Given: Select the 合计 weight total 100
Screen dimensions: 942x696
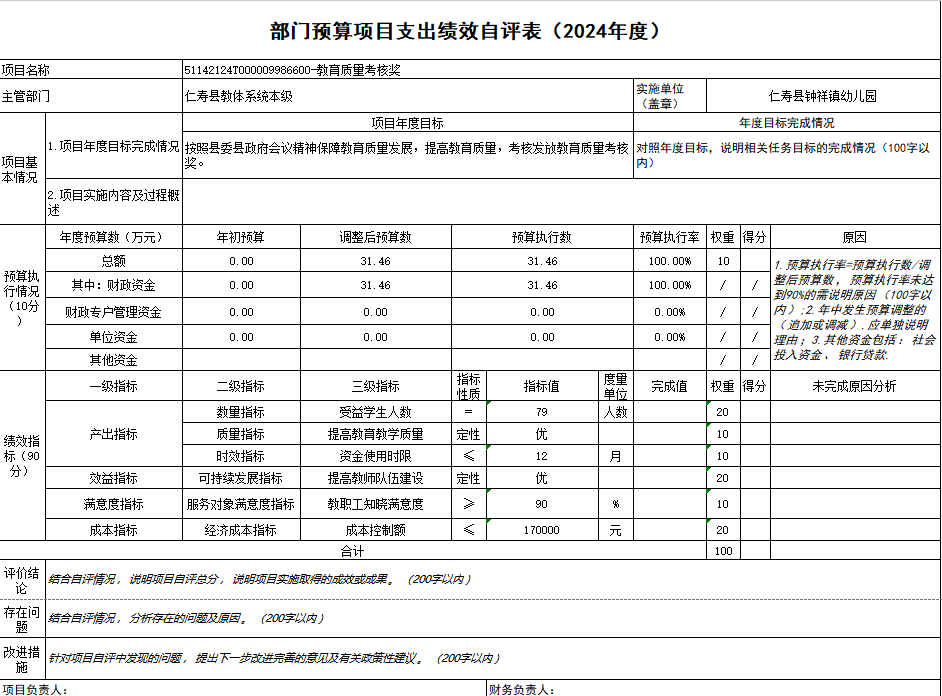Looking at the screenshot, I should pos(722,551).
